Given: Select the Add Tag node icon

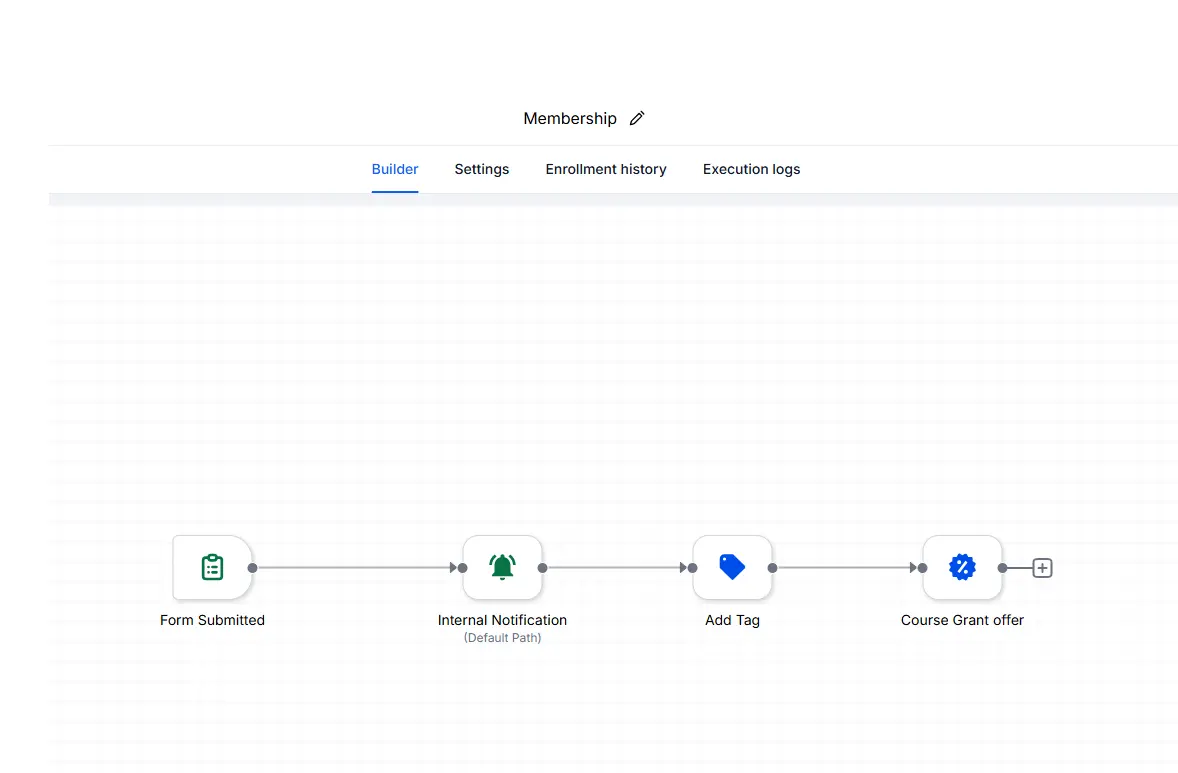Looking at the screenshot, I should tap(732, 568).
